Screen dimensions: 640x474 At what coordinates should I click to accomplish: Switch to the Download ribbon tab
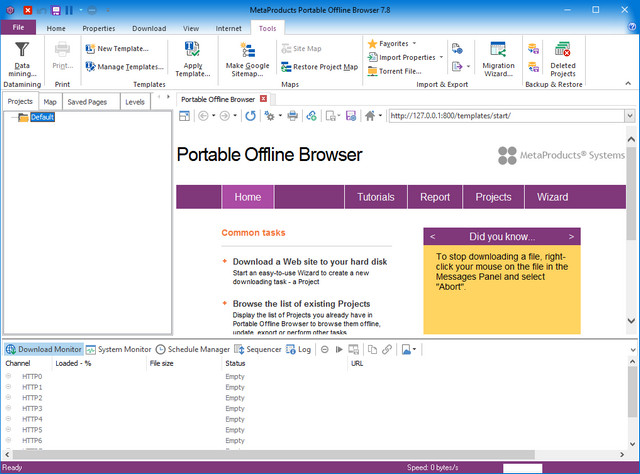[x=149, y=29]
